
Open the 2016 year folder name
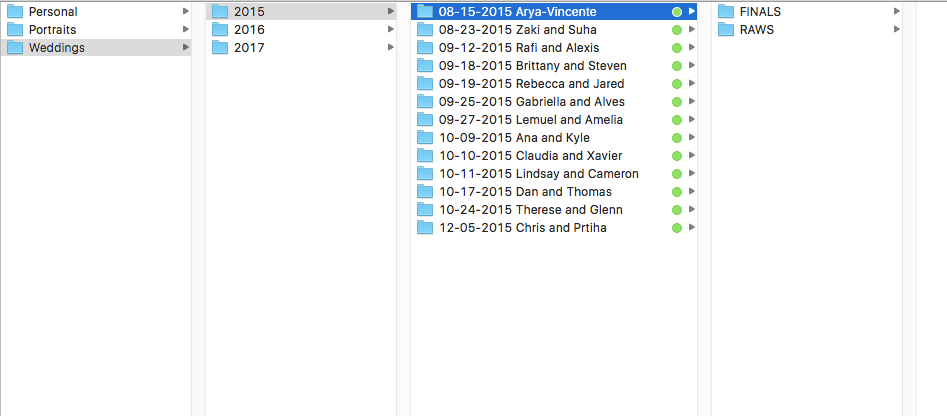(x=249, y=30)
